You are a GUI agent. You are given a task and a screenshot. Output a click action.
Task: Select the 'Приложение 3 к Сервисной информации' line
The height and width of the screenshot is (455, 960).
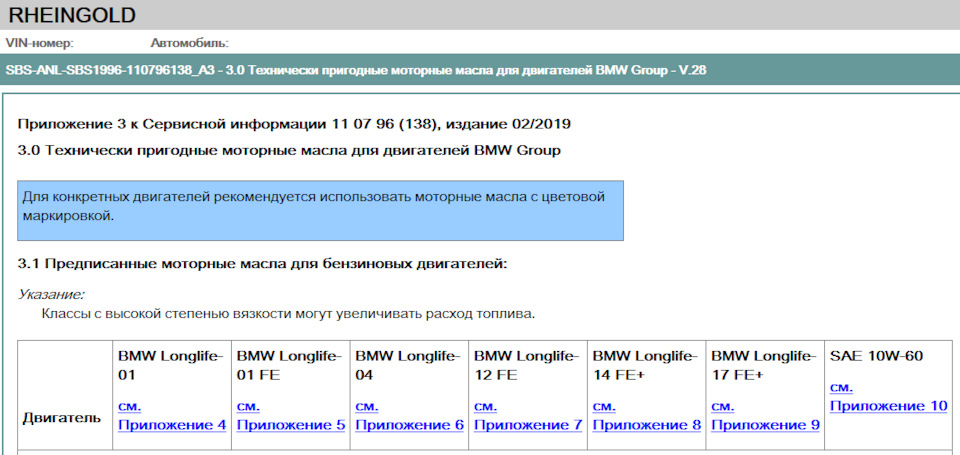pyautogui.click(x=294, y=124)
